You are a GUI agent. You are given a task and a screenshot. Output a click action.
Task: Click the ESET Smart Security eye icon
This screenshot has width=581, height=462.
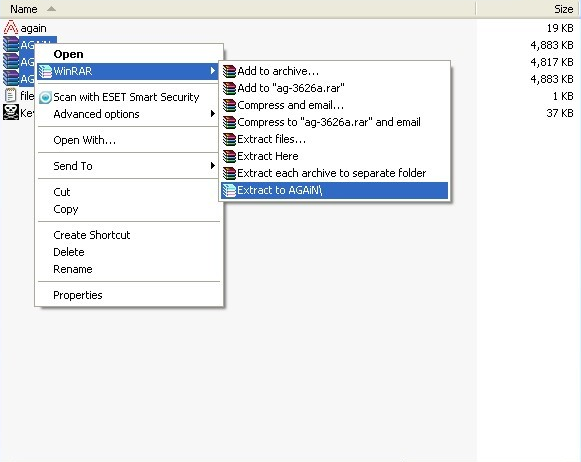pyautogui.click(x=45, y=97)
